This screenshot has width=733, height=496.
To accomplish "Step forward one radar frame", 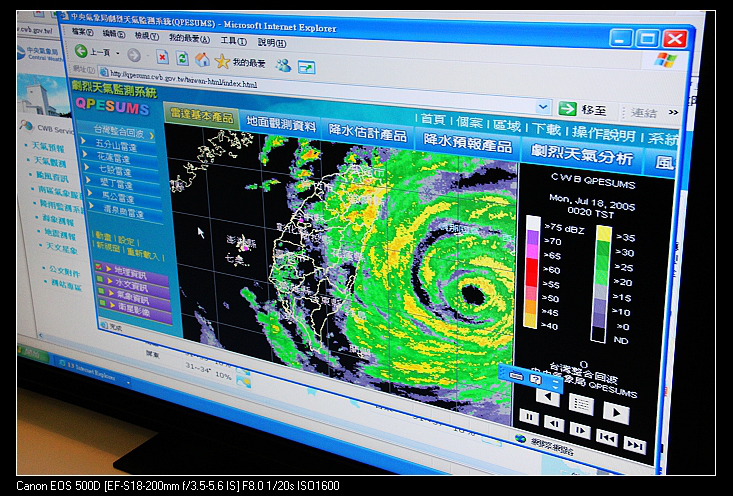I will click(580, 431).
